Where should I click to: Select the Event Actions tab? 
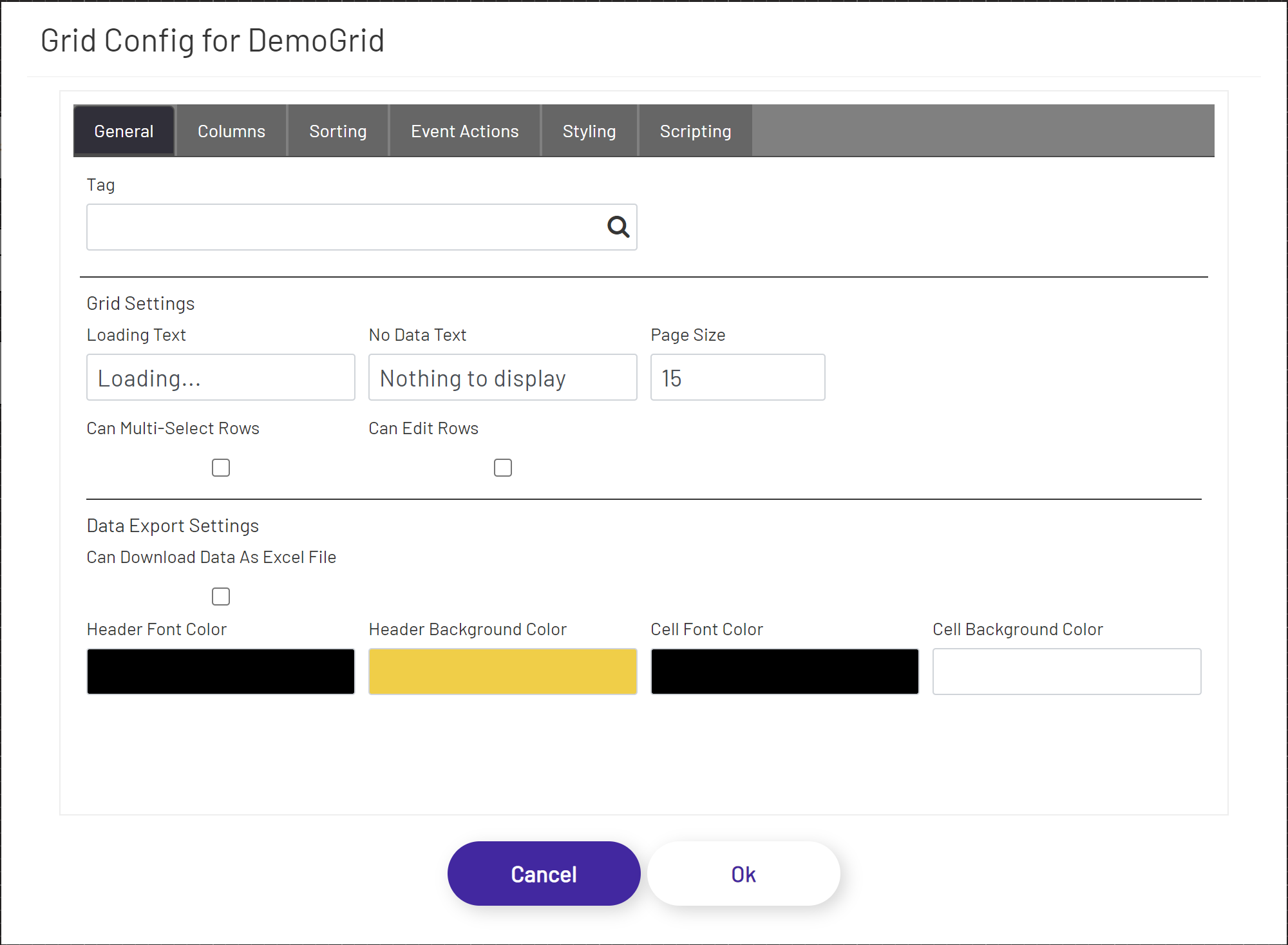point(464,131)
